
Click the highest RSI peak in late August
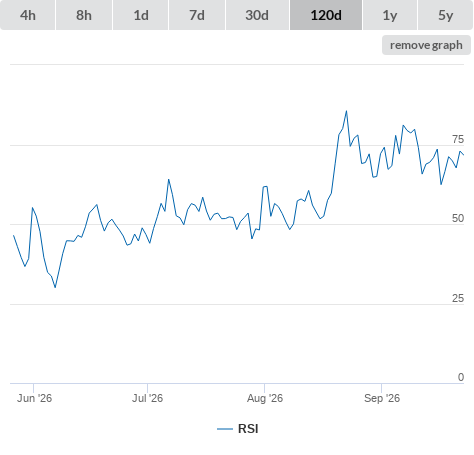[x=346, y=111]
